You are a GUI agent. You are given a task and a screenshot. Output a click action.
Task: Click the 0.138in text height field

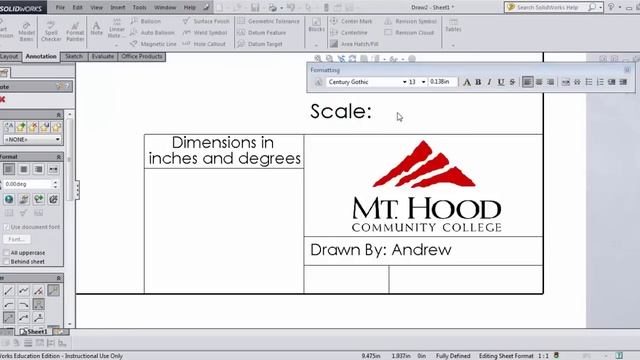tap(442, 82)
